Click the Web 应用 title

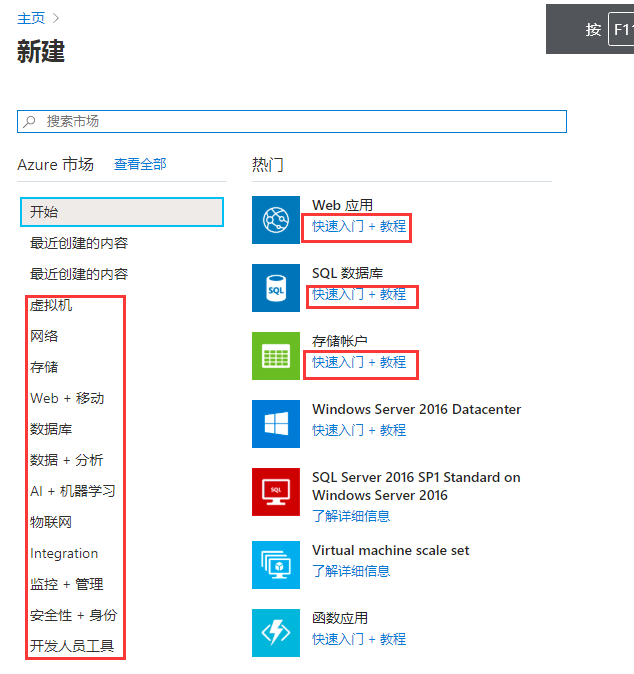coord(343,205)
